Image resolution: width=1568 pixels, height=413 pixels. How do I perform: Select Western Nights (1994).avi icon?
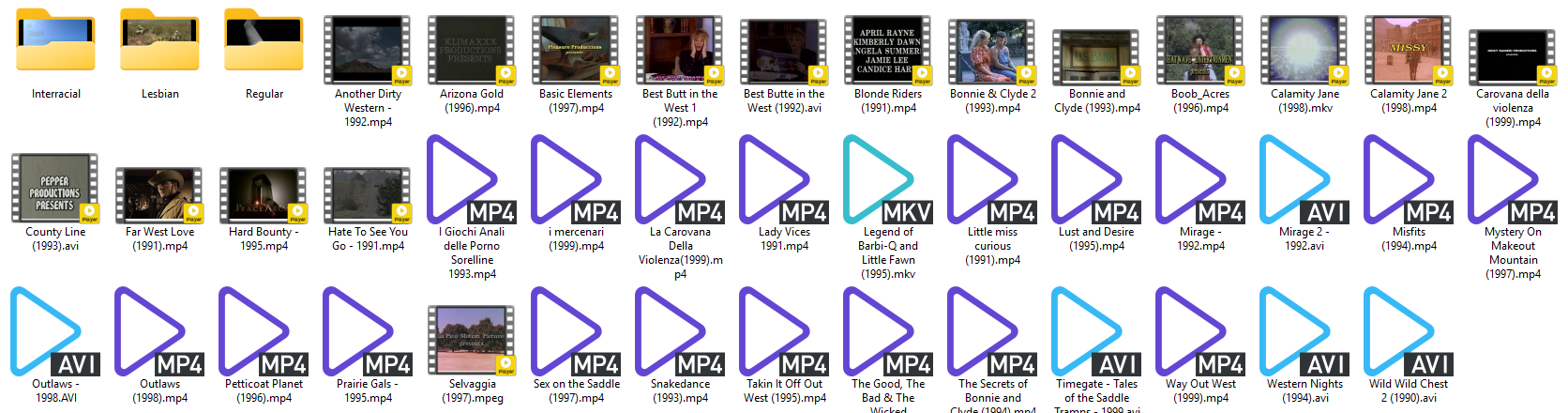click(x=1304, y=331)
